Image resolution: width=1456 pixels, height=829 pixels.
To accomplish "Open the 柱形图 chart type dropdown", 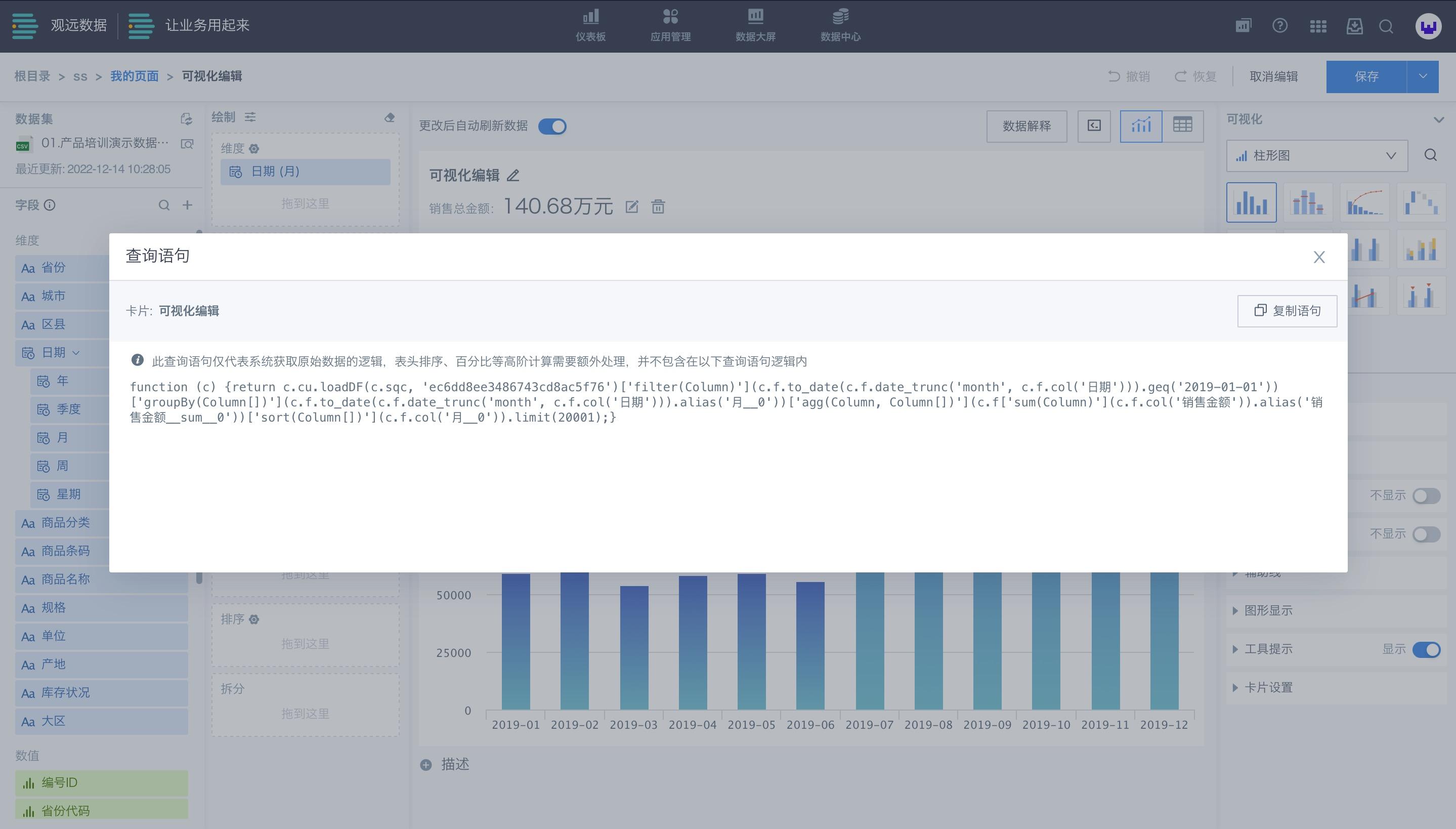I will [x=1316, y=155].
